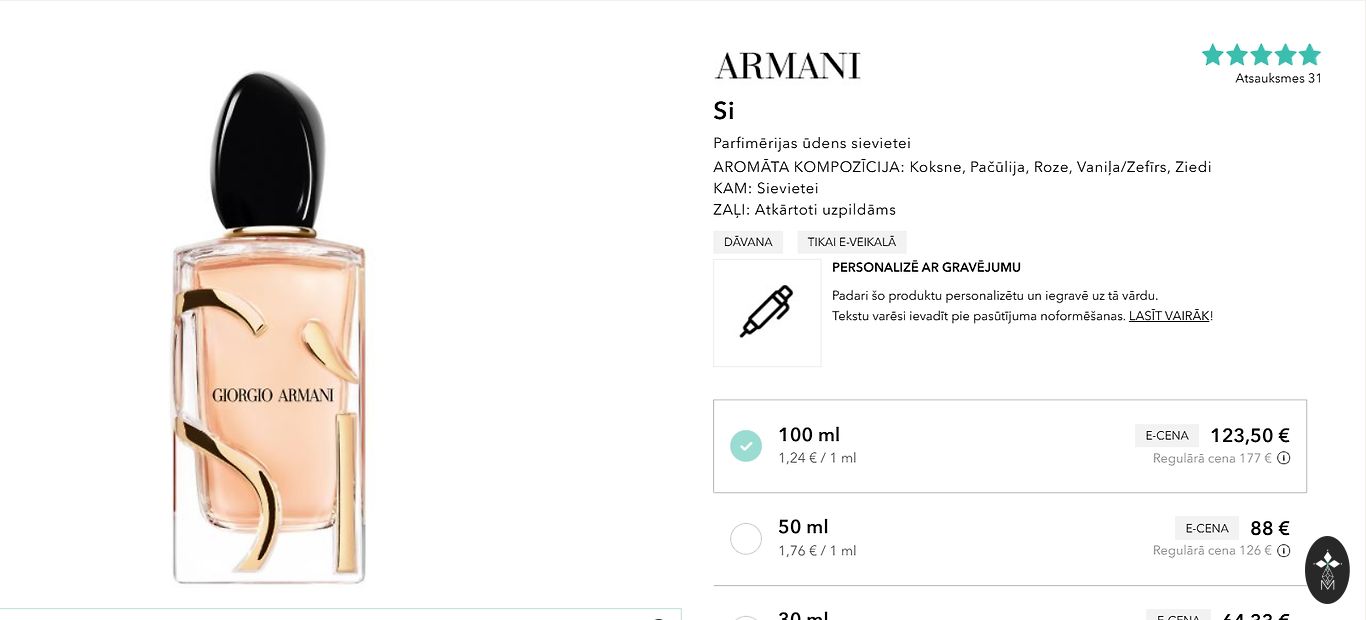The height and width of the screenshot is (620, 1366).
Task: Click the E-CENA badge for 100 ml
Action: (x=1167, y=435)
